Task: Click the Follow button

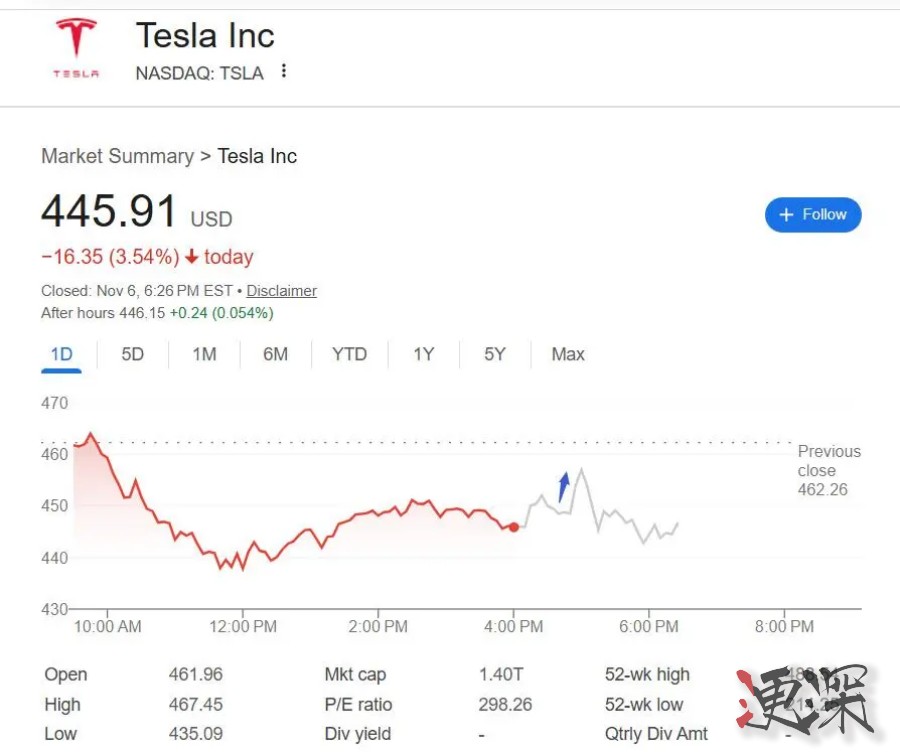Action: coord(812,215)
